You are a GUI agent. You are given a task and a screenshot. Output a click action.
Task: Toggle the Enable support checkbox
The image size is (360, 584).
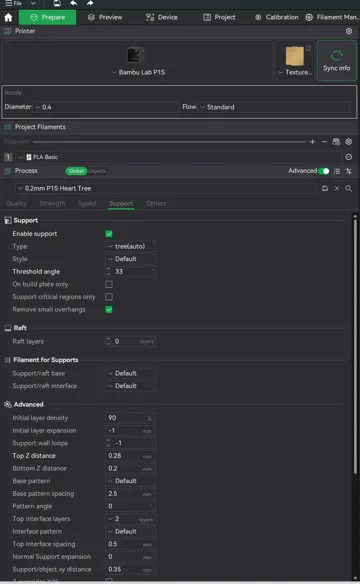109,234
